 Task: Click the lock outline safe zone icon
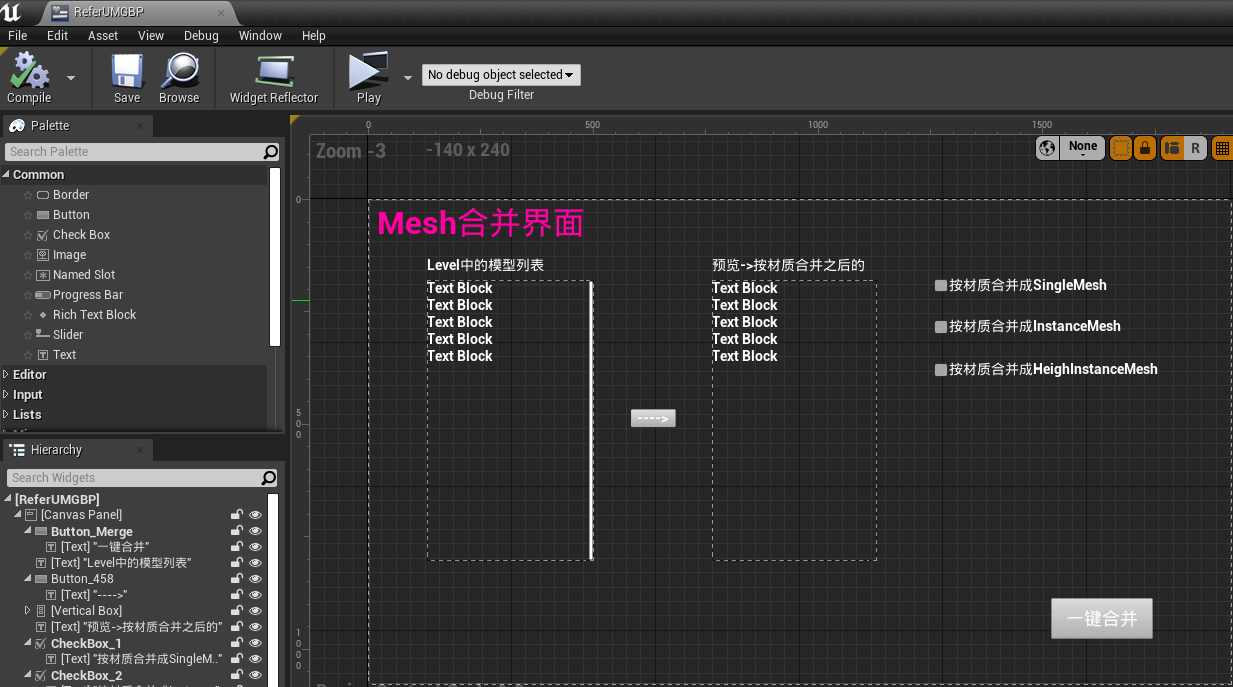coord(1145,147)
